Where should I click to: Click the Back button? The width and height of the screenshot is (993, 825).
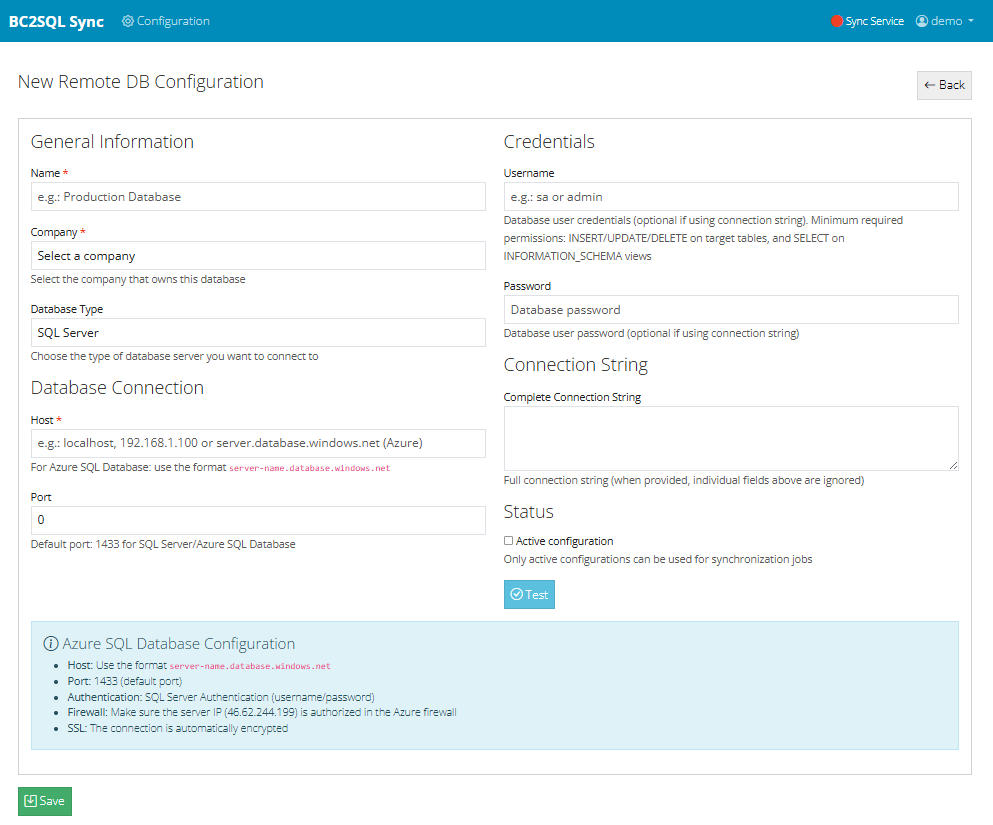point(944,85)
